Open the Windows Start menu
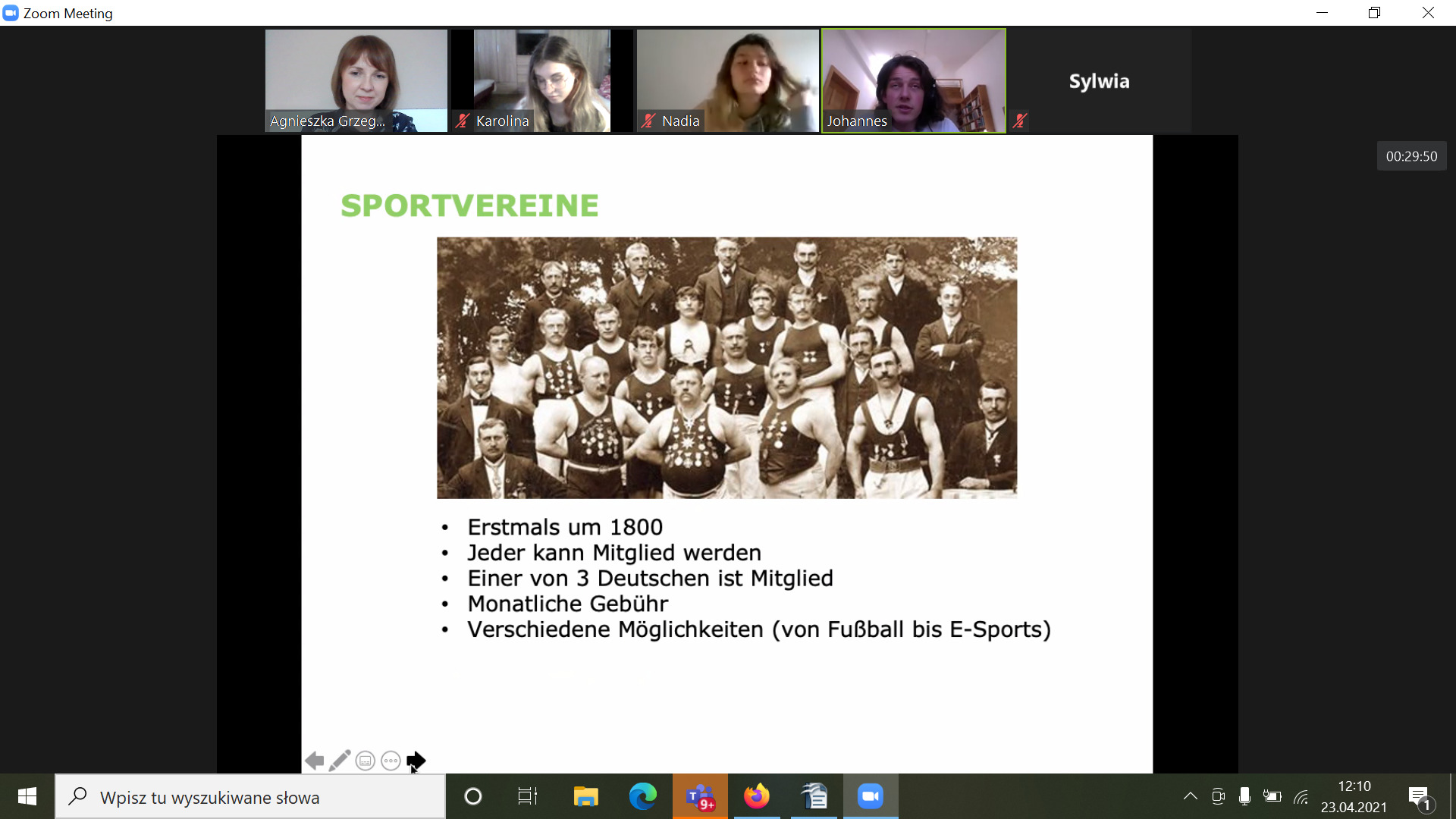1456x819 pixels. click(x=27, y=796)
